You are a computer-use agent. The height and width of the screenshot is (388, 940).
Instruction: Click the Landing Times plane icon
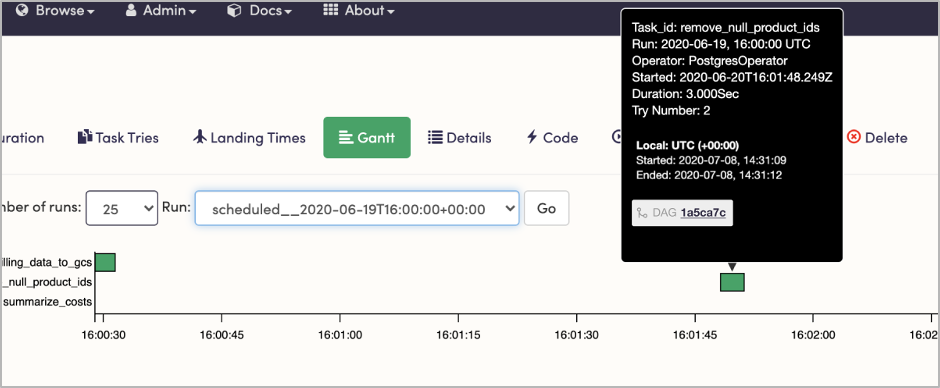point(200,137)
